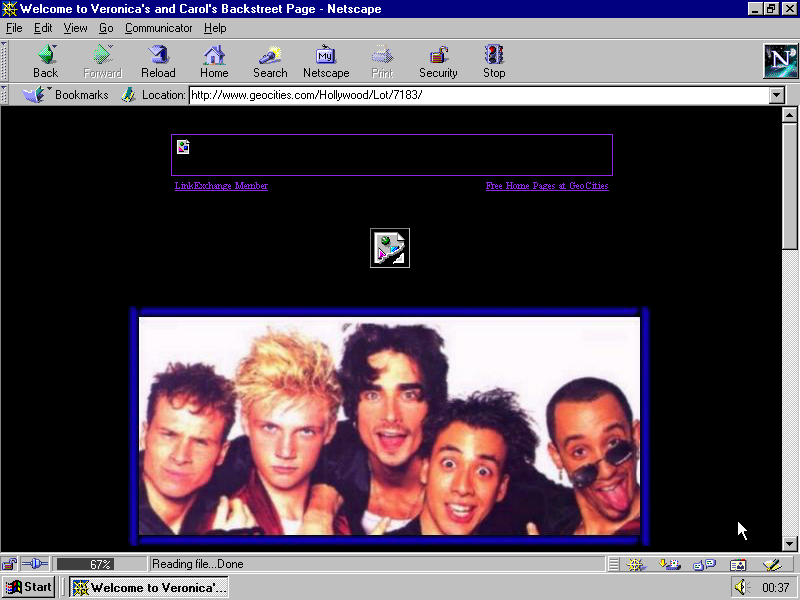
Task: Open the Search toolbar button
Action: pos(270,61)
